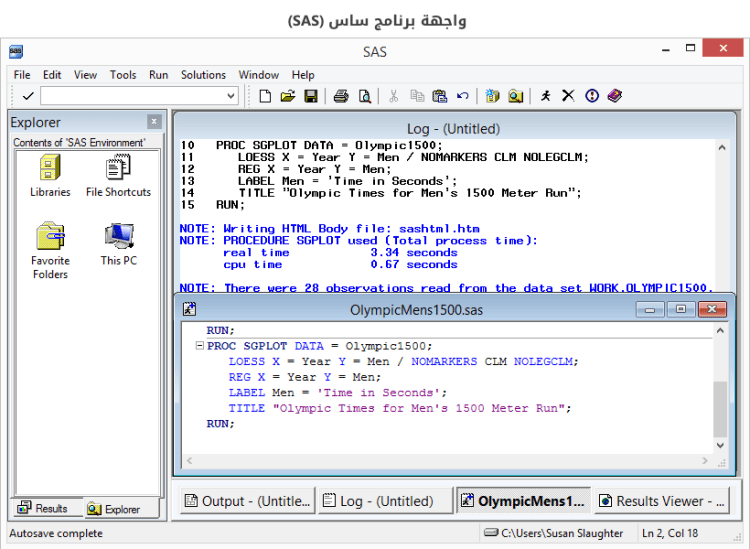750x549 pixels.
Task: Open the Solutions menu
Action: 203,75
